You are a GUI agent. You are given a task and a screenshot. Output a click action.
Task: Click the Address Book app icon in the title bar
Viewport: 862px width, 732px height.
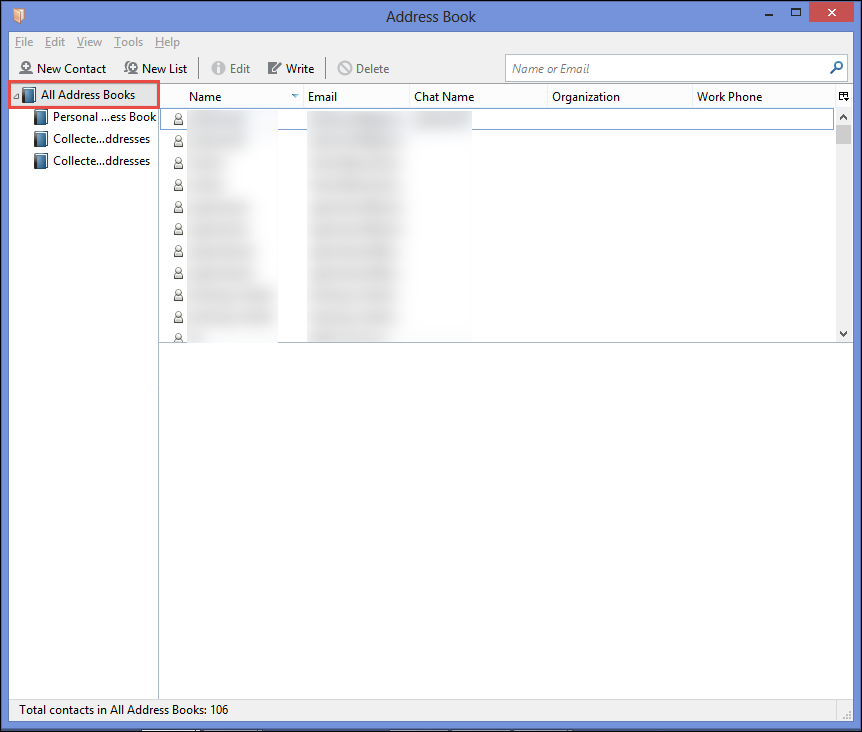coord(19,15)
